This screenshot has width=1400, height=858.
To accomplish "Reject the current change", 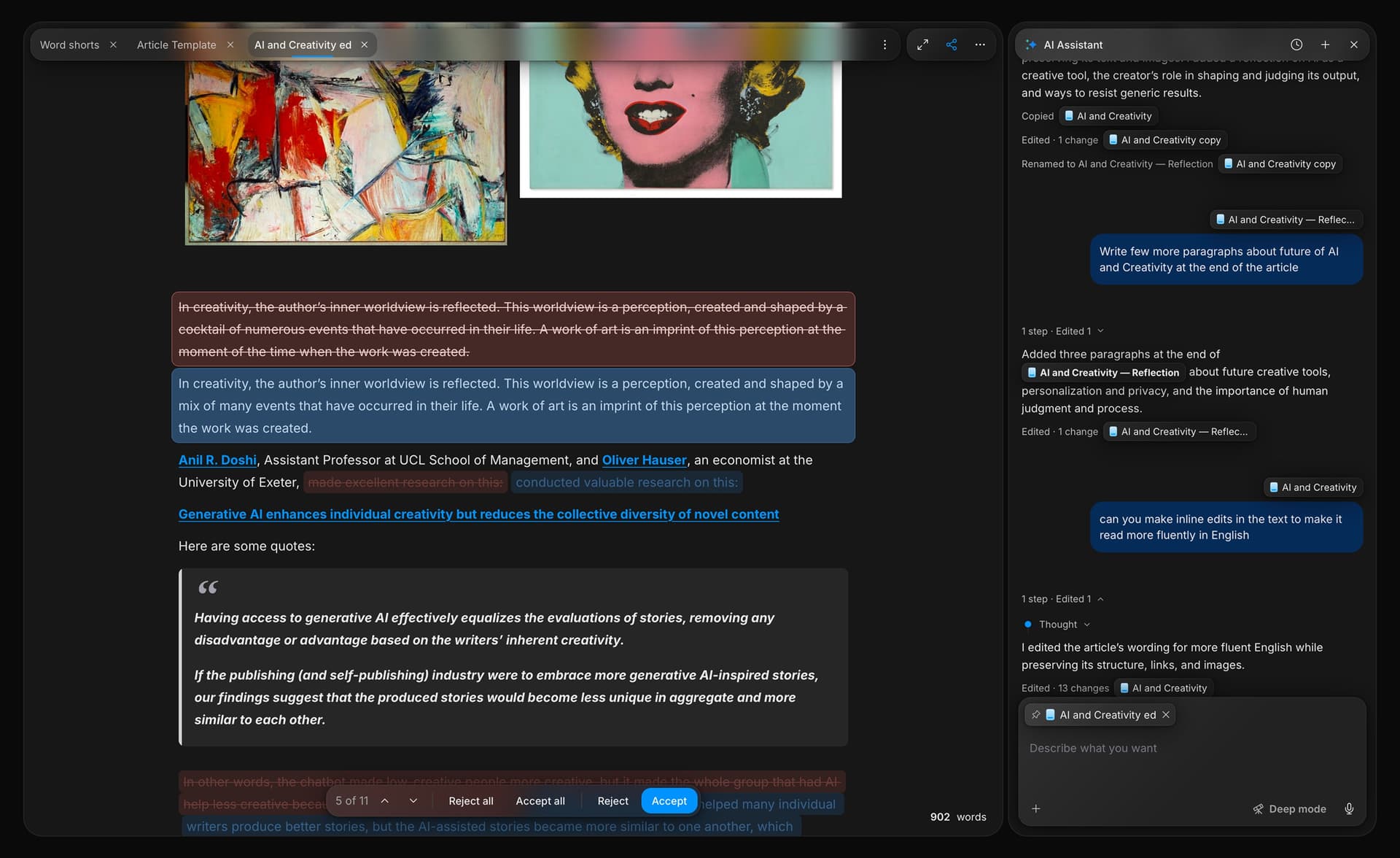I will (x=612, y=800).
